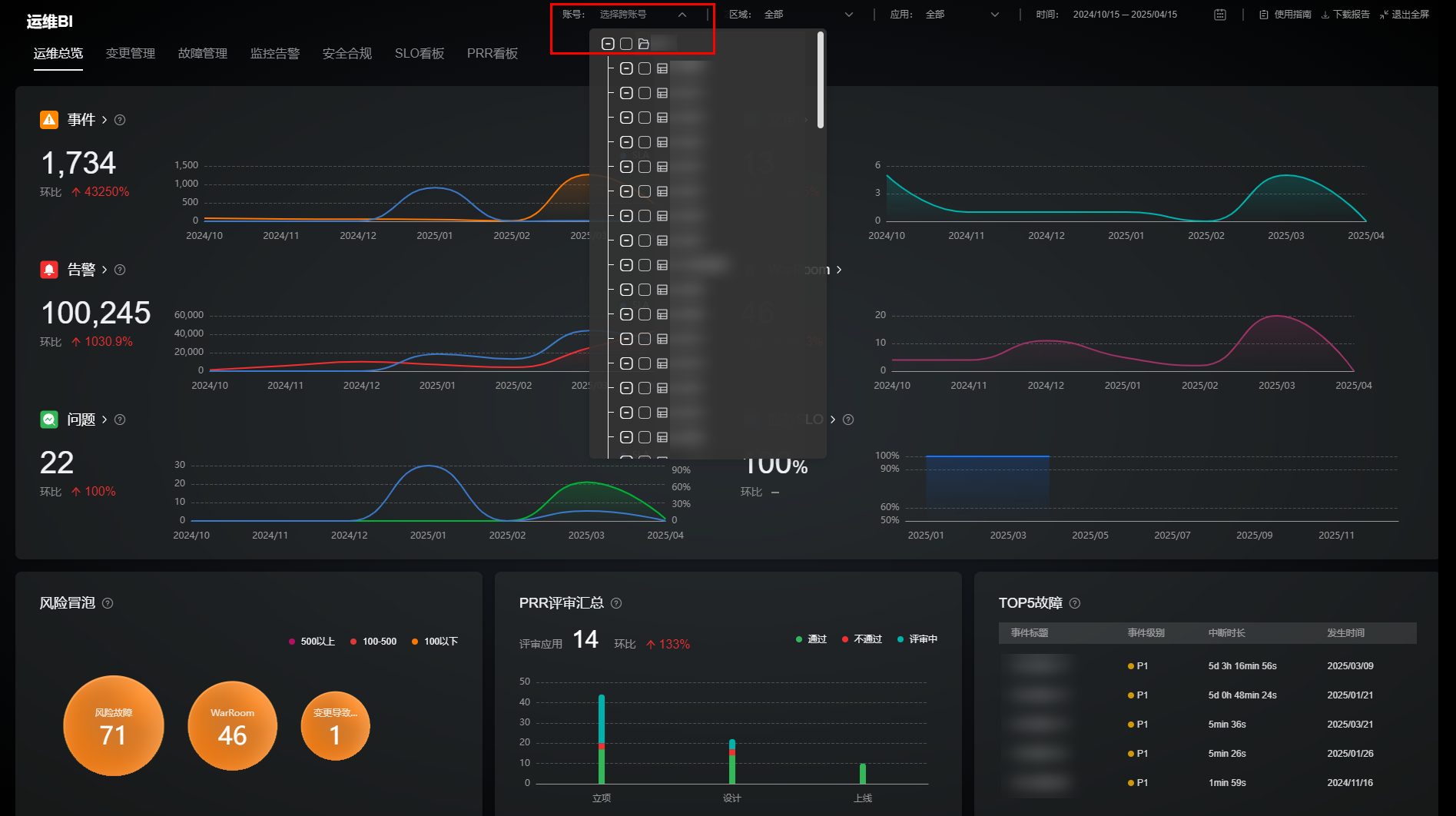Click help icon beside TOP5故障
This screenshot has height=816, width=1456.
click(1075, 603)
